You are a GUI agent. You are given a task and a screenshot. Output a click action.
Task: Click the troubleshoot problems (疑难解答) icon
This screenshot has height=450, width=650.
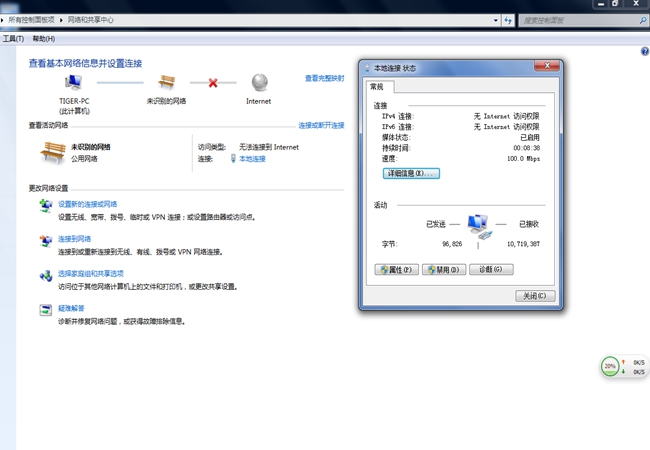coord(46,310)
